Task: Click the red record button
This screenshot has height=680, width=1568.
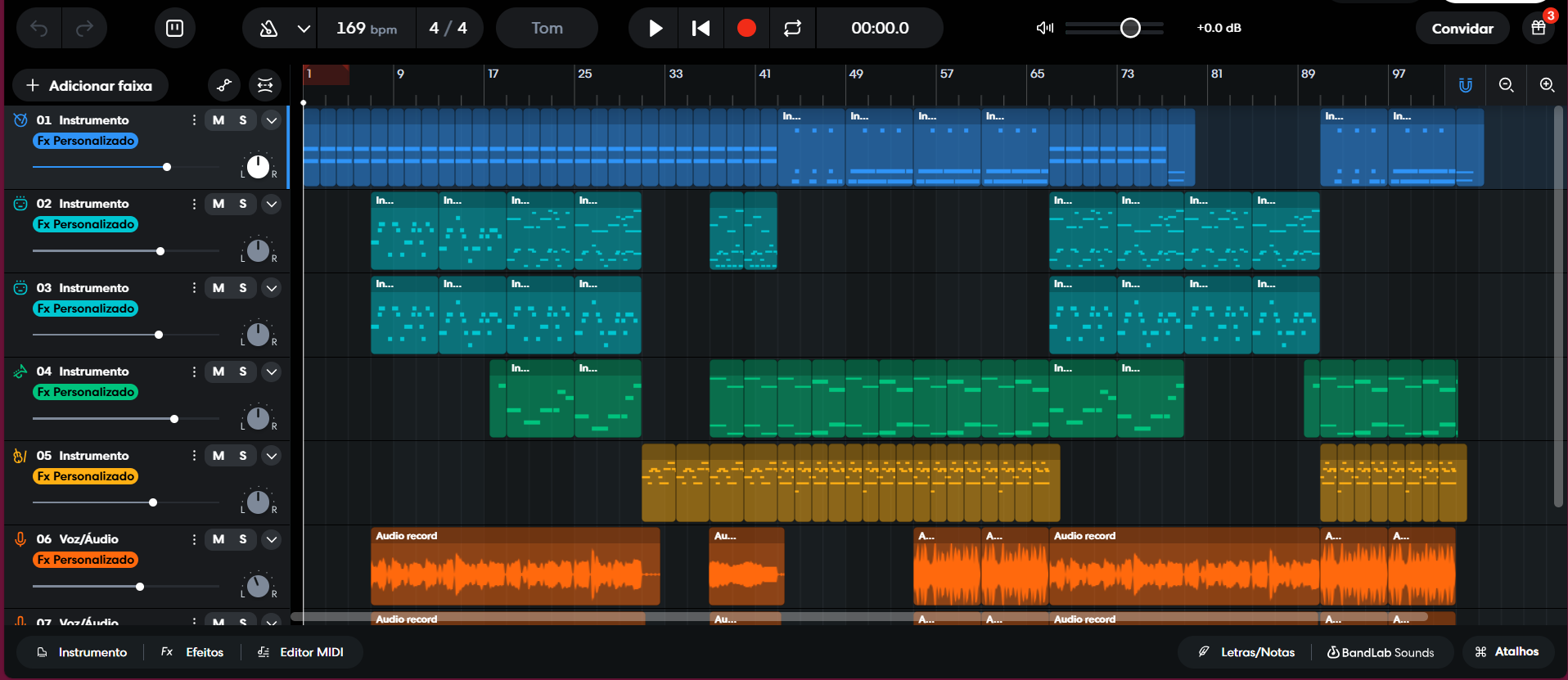Action: [746, 29]
